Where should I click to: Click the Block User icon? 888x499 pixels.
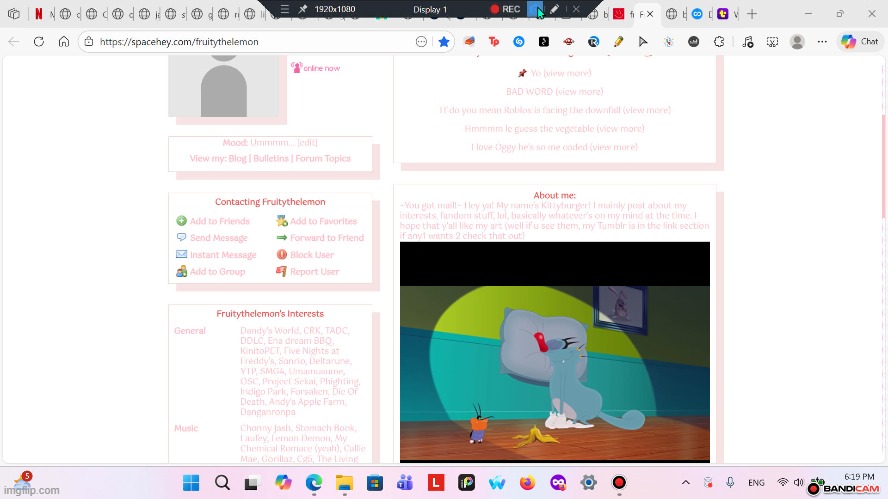tap(282, 255)
